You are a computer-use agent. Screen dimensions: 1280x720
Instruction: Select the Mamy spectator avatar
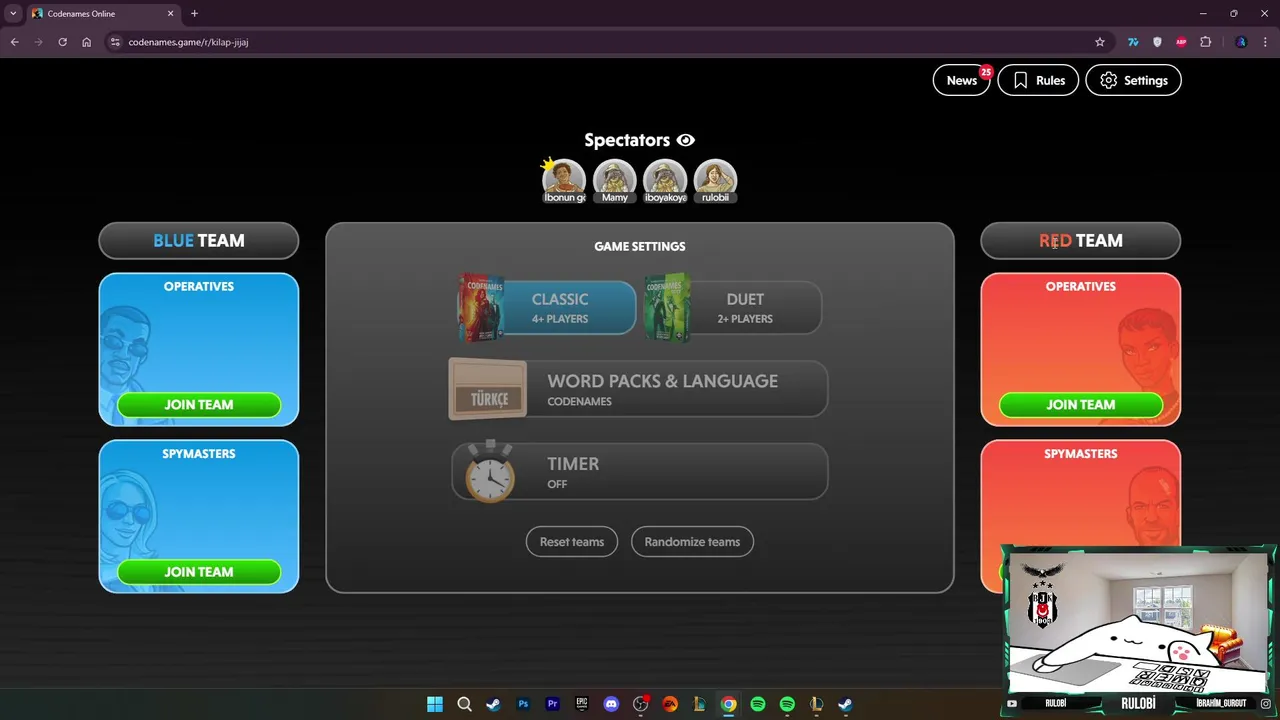[x=614, y=181]
